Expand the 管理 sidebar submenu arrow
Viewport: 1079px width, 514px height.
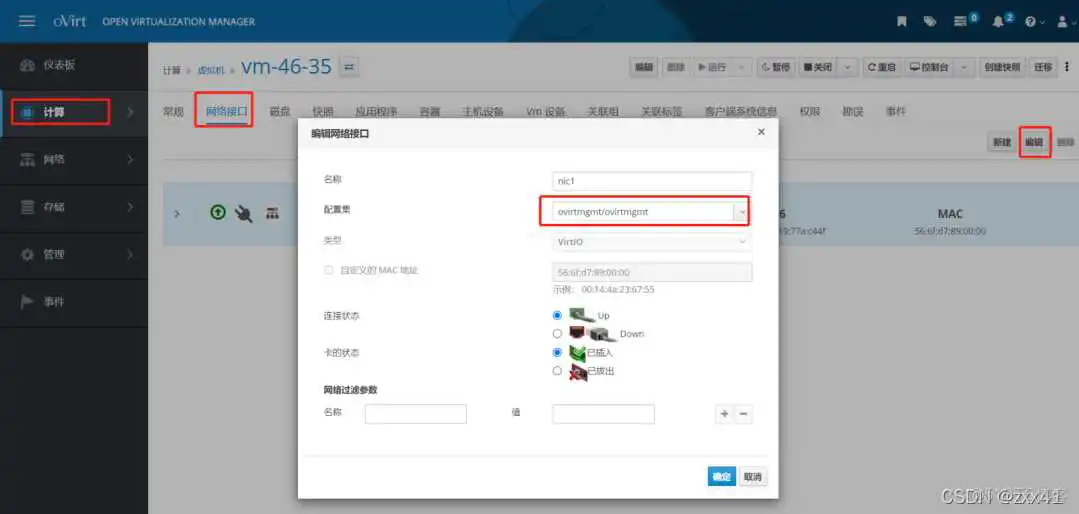point(131,255)
